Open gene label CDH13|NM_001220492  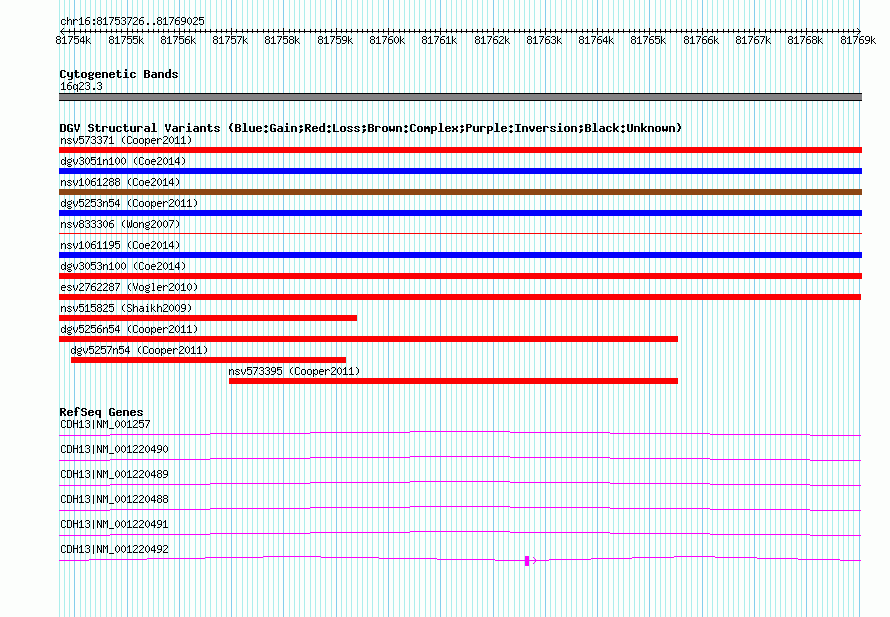tap(114, 549)
